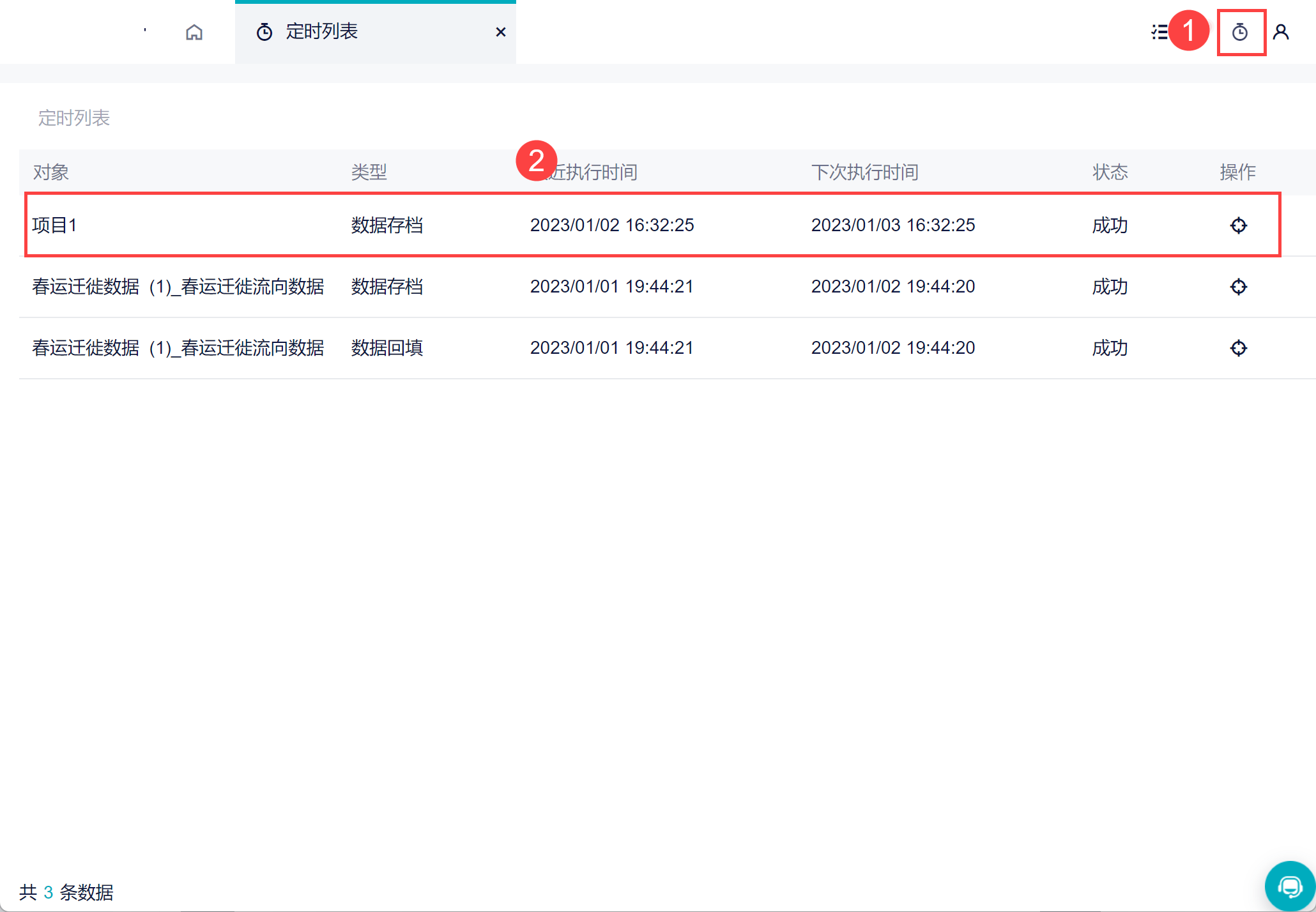The height and width of the screenshot is (912, 1316).
Task: Click 成功 status in 项目1 row
Action: coord(1110,225)
